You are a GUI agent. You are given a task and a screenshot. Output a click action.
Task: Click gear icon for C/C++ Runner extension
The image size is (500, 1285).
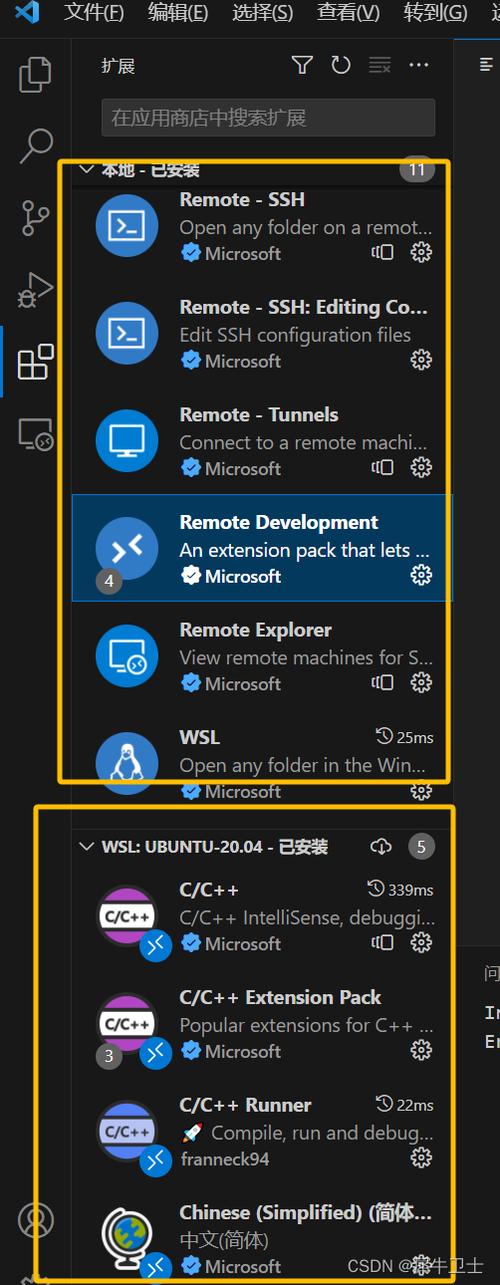tap(421, 1158)
